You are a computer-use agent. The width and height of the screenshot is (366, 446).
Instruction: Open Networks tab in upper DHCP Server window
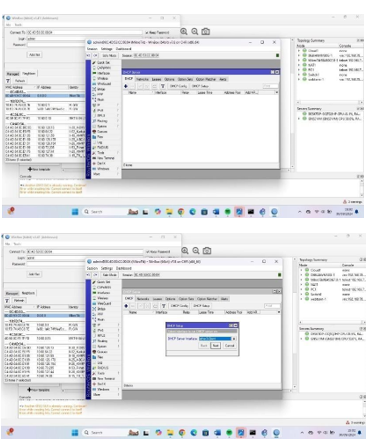(142, 79)
